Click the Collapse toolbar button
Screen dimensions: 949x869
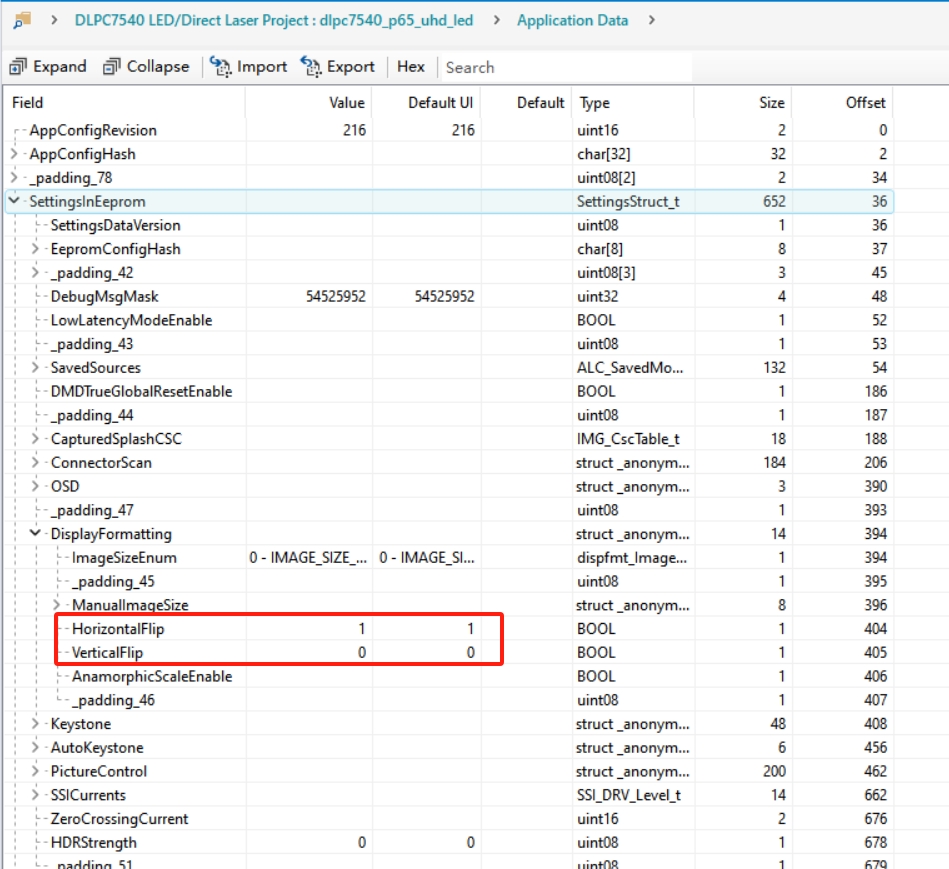coord(146,67)
